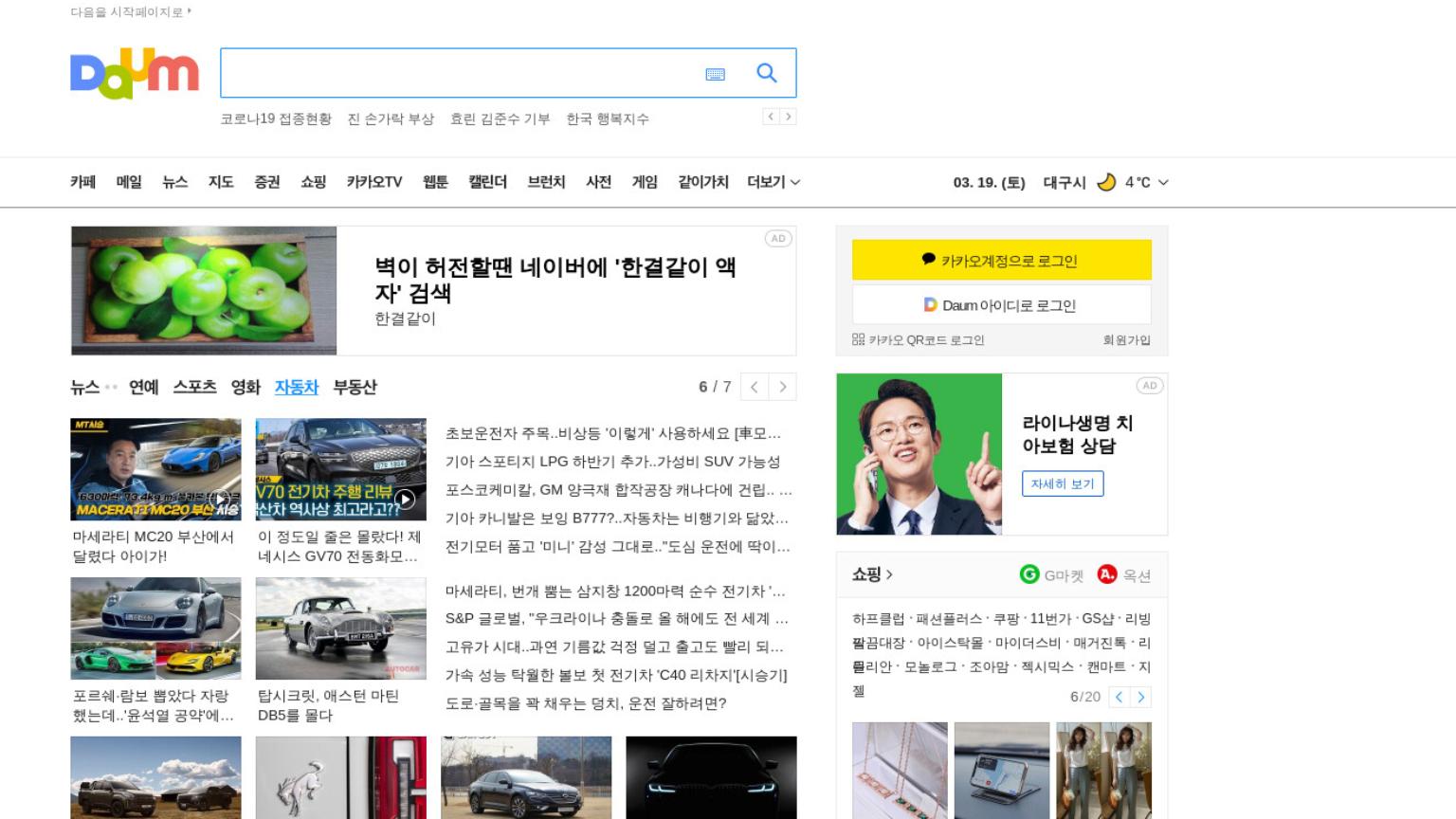This screenshot has width=1456, height=819.
Task: Expand the 더보기 menu
Action: pos(773,182)
